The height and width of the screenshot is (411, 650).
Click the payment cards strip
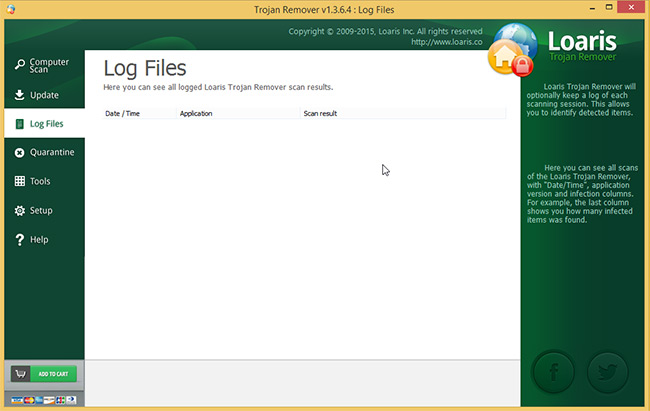(x=43, y=400)
